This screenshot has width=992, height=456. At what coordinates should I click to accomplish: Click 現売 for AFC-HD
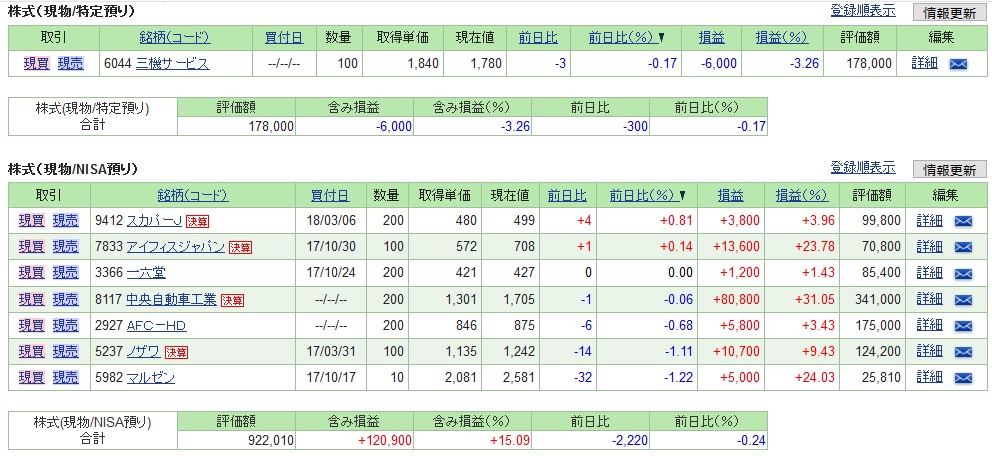pyautogui.click(x=65, y=326)
